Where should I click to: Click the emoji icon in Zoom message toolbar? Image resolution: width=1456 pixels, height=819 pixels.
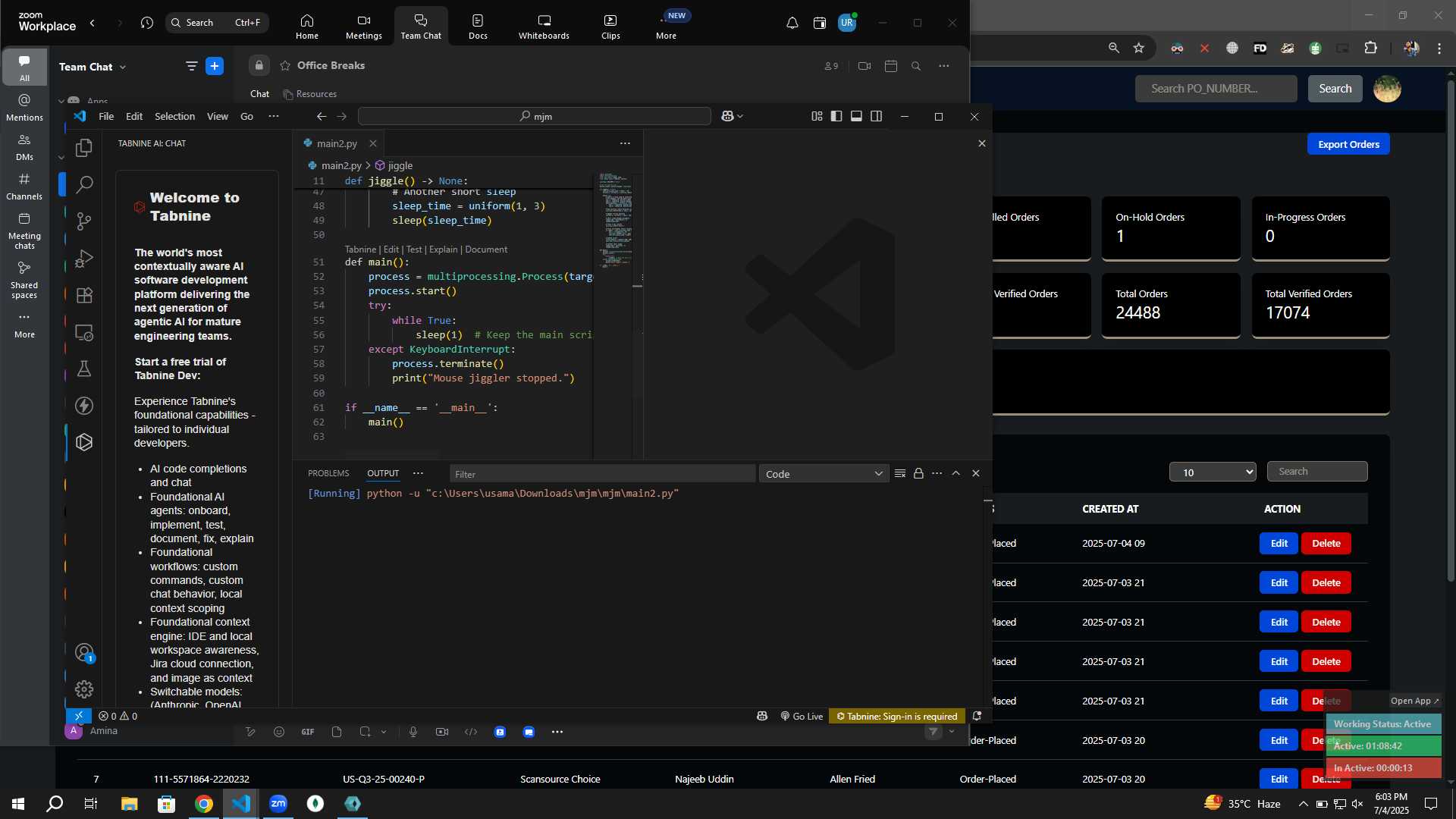279,732
